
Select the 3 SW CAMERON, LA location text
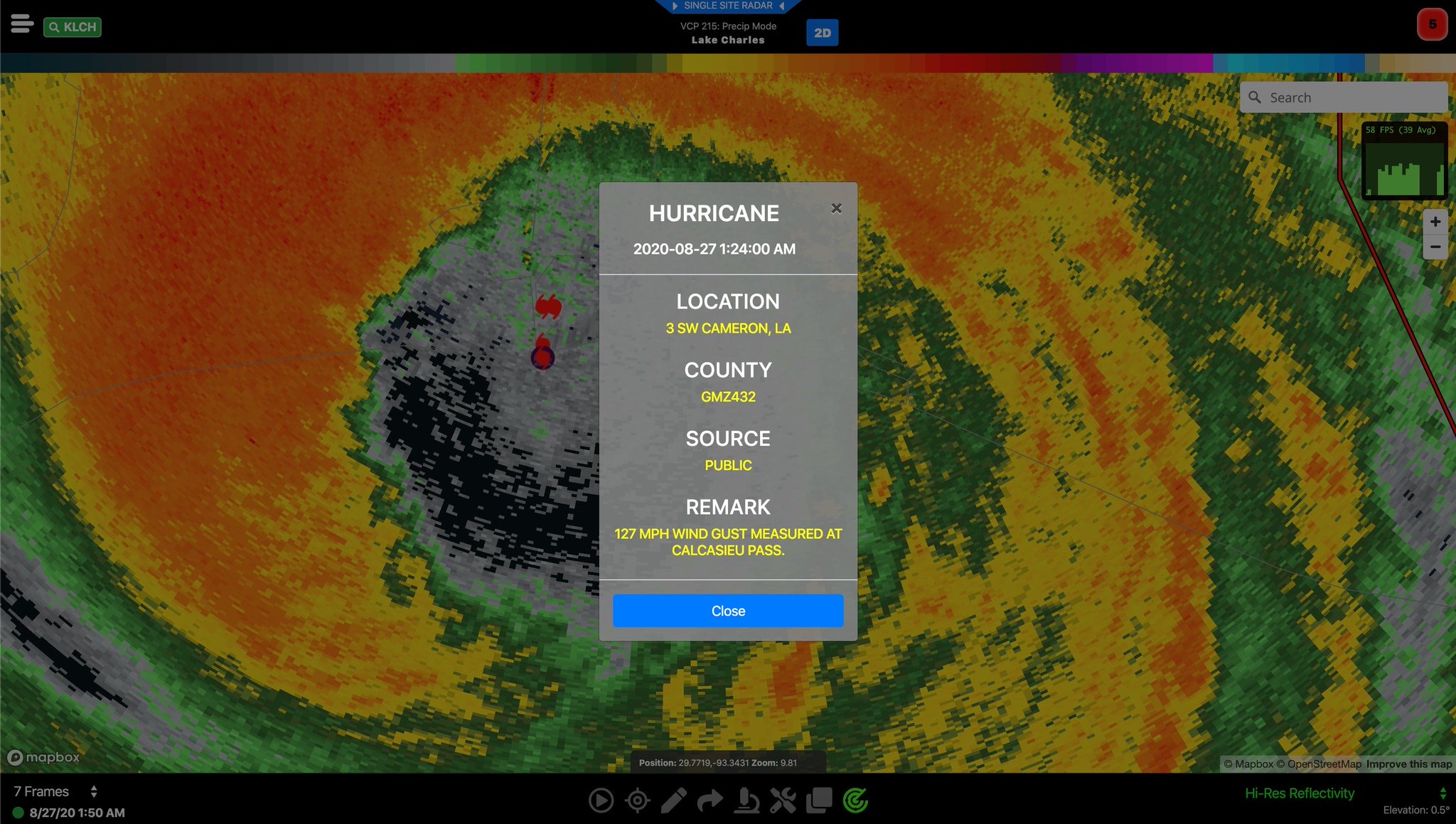(728, 328)
